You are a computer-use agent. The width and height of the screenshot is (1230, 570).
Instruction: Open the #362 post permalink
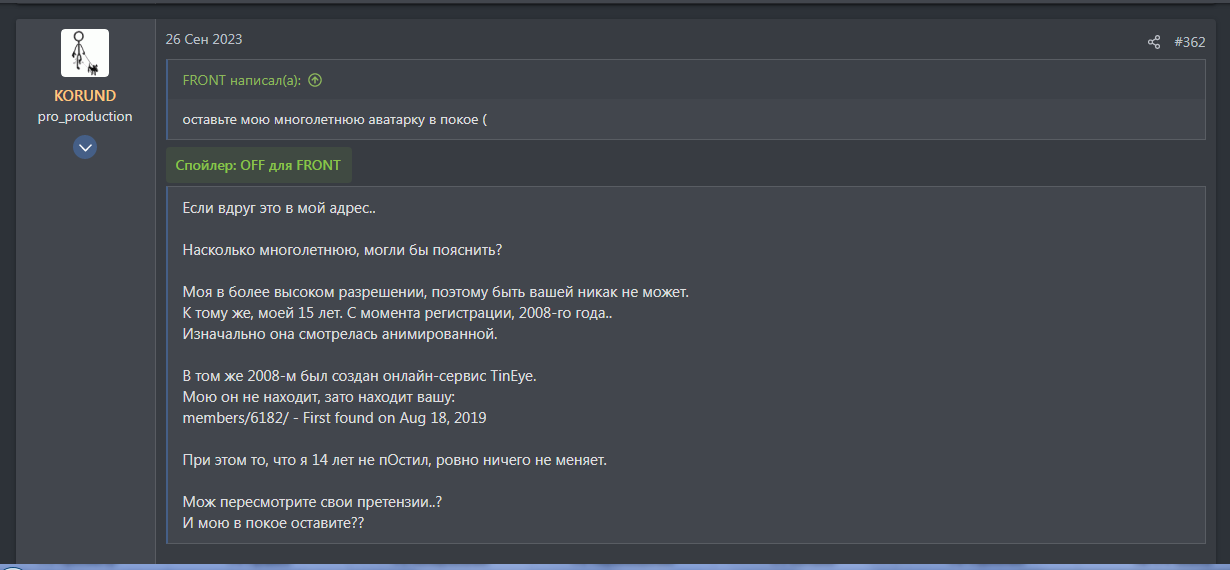(x=1189, y=42)
